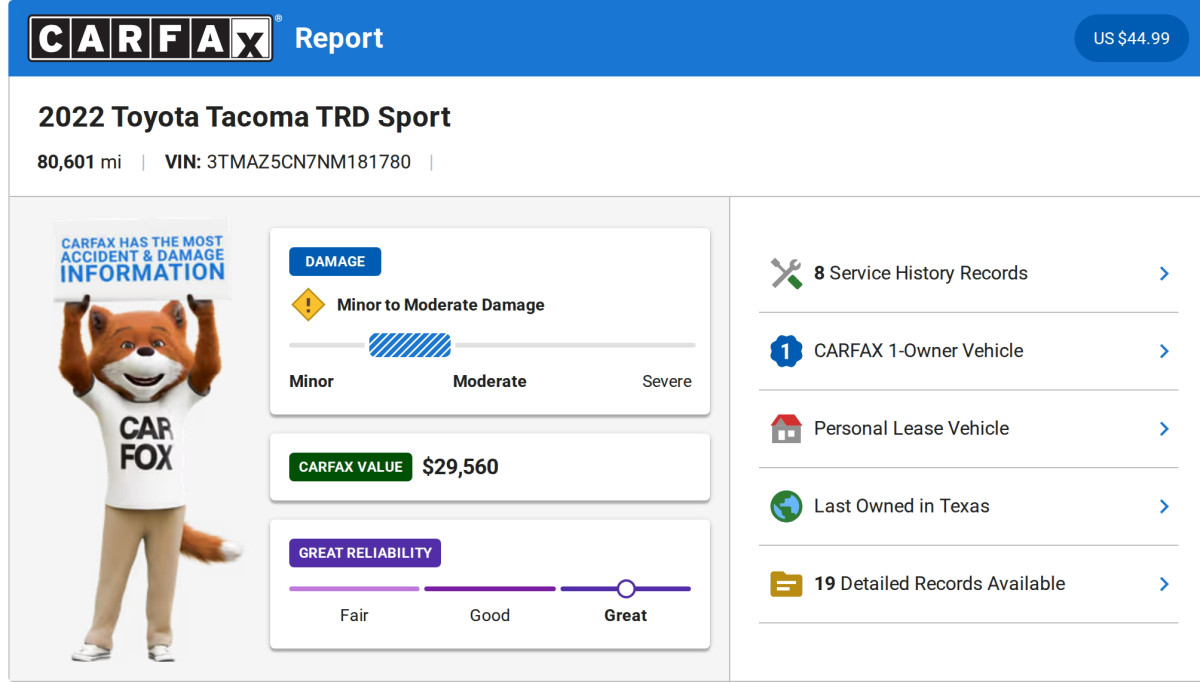1200x682 pixels.
Task: Click the Car Fox mascot image
Action: click(x=148, y=440)
